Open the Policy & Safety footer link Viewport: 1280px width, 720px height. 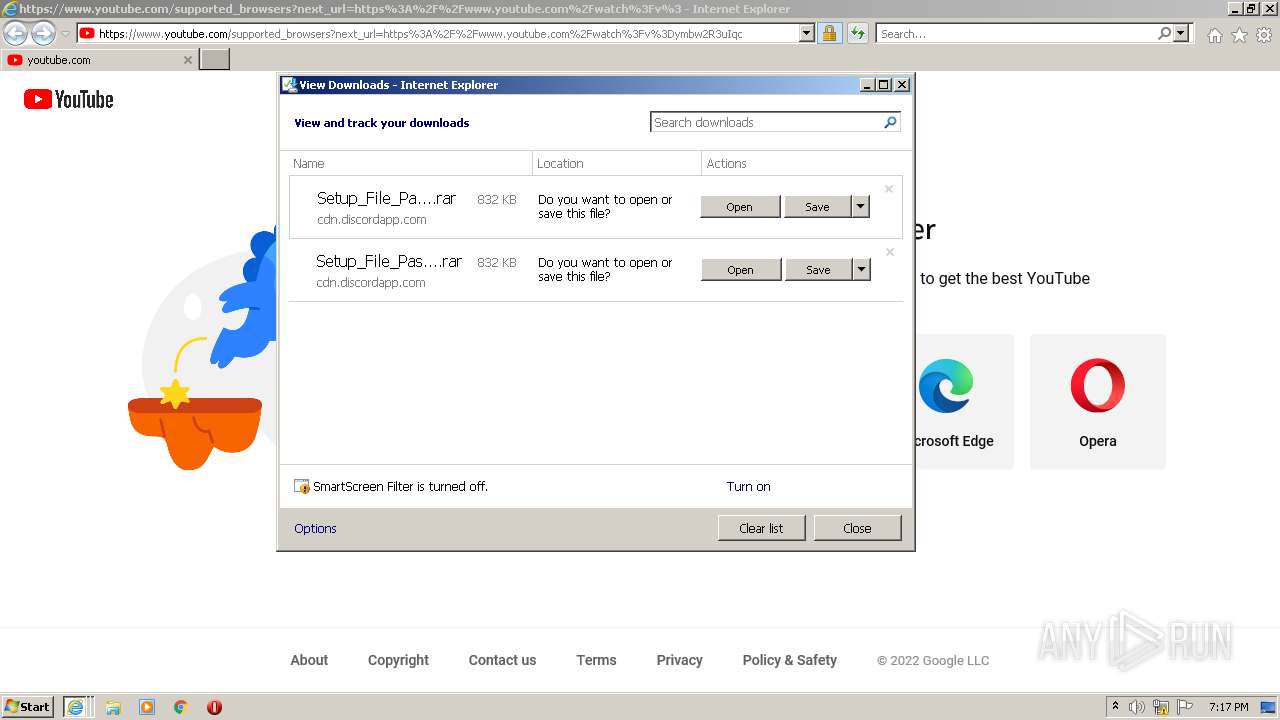[790, 660]
